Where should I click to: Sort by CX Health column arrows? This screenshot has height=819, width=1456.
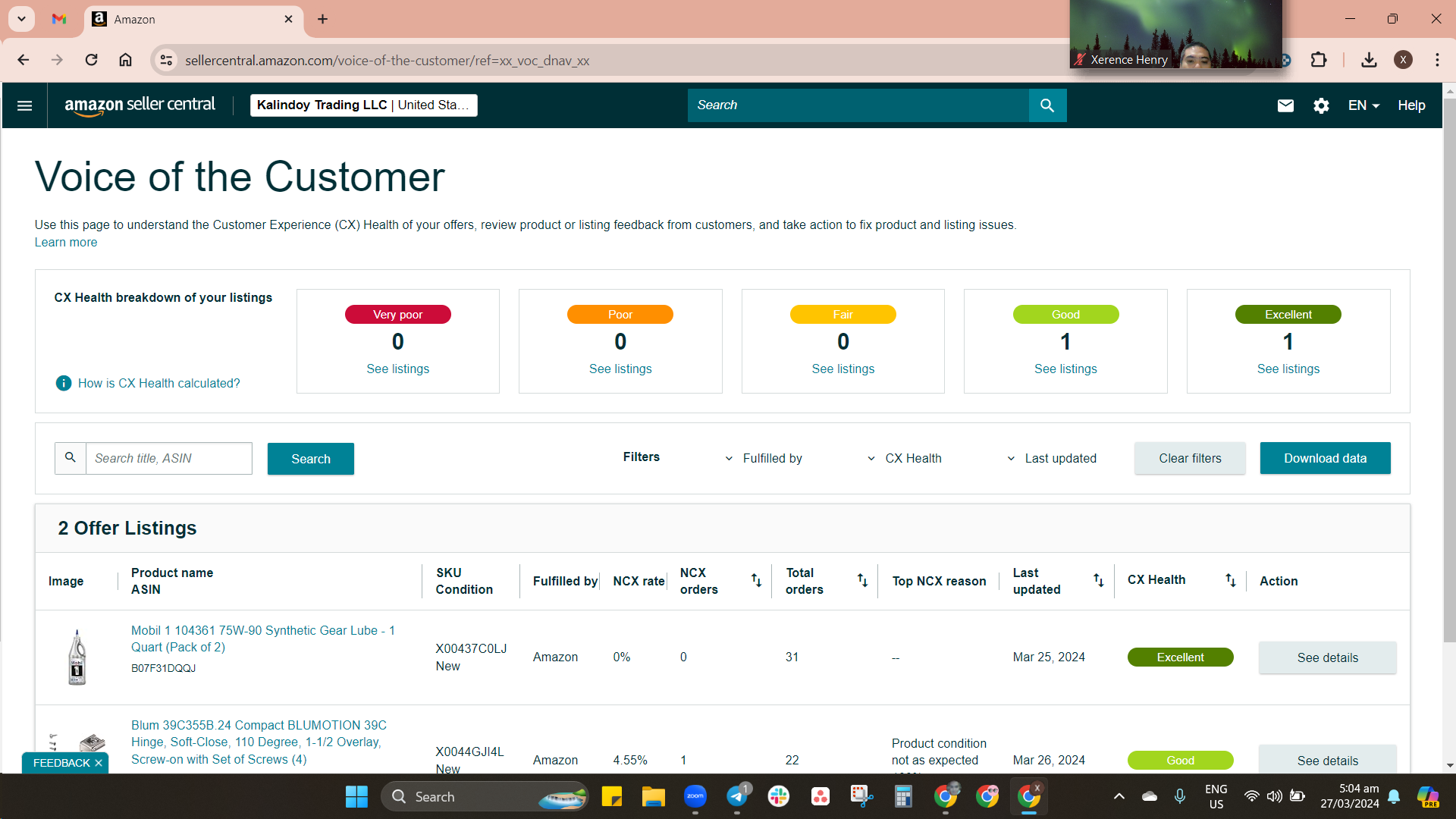(x=1230, y=580)
